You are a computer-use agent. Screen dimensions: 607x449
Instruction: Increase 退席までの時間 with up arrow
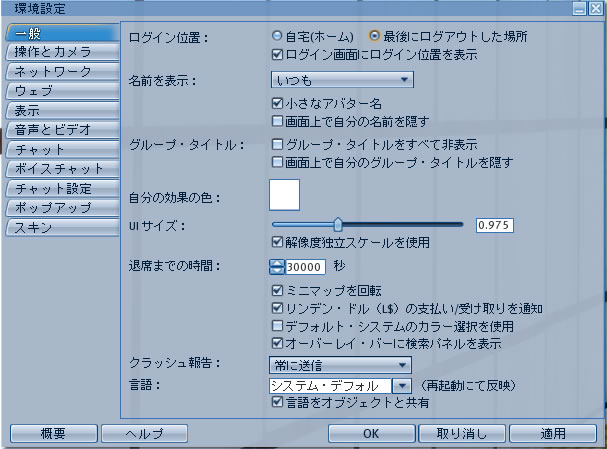(x=277, y=263)
